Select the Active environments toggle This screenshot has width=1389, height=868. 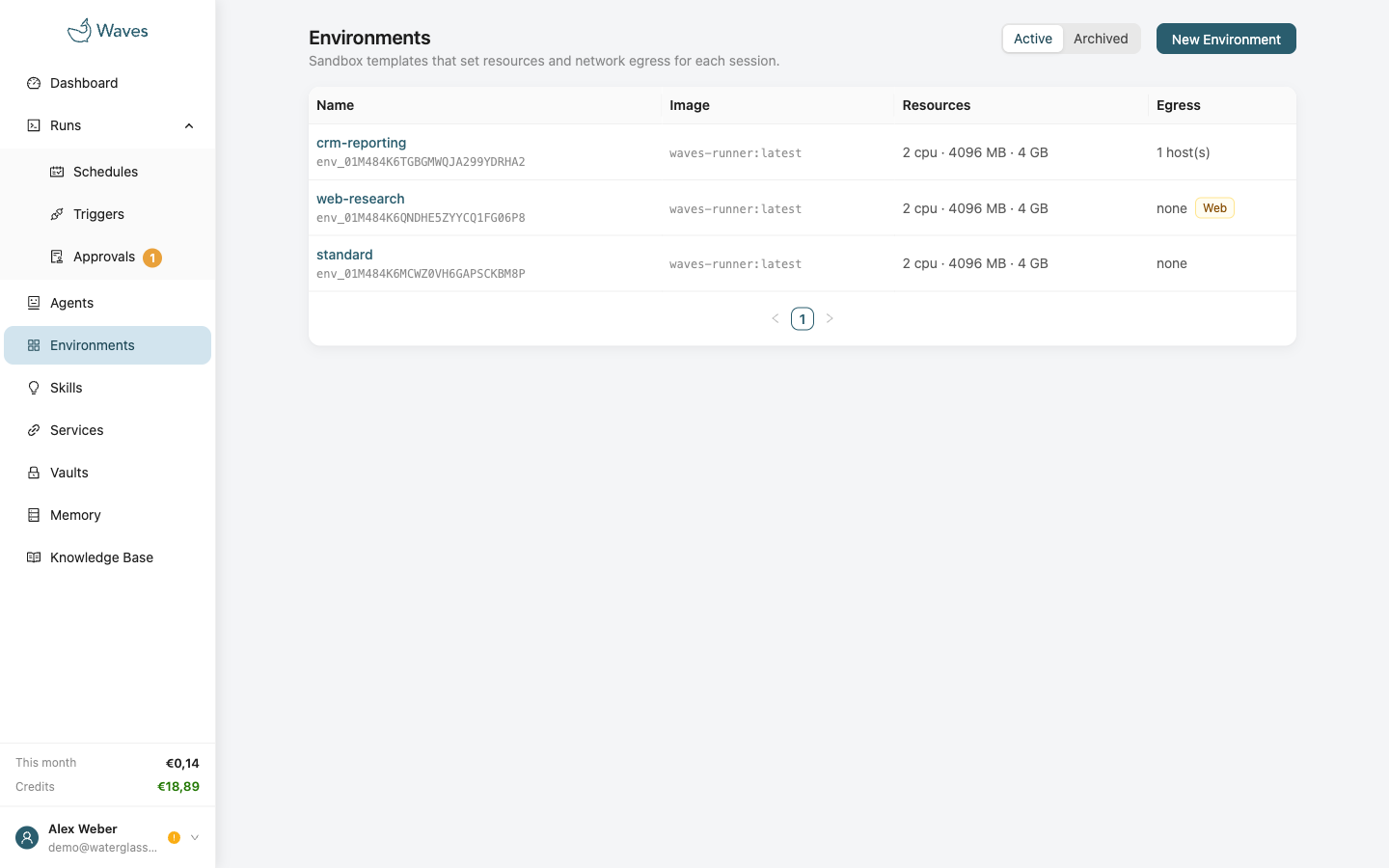click(x=1032, y=39)
